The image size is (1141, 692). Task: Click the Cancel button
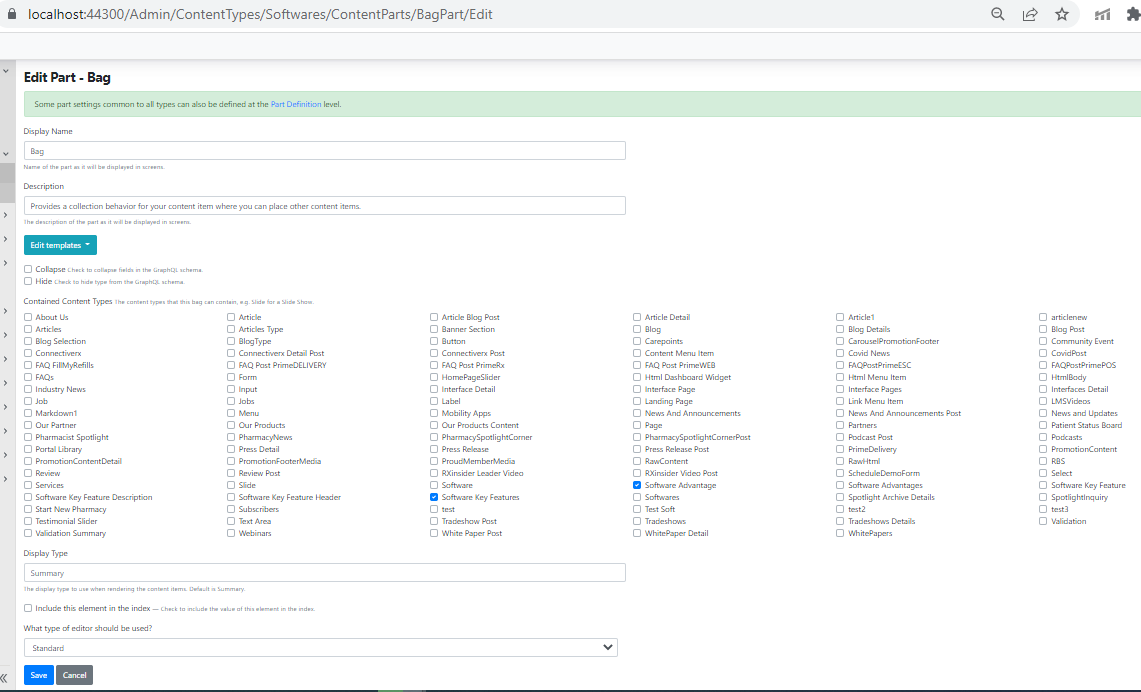(x=74, y=675)
